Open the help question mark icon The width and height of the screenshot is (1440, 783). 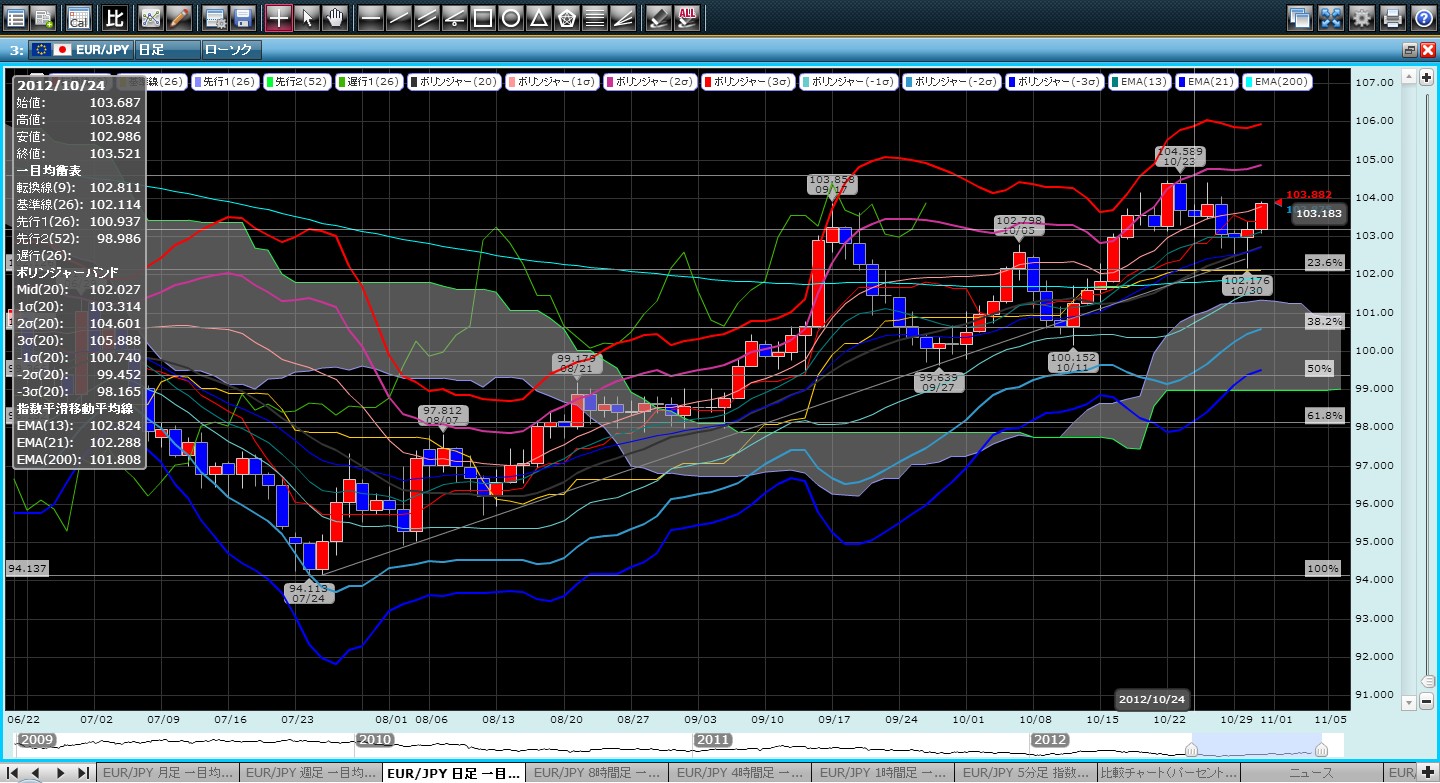(1422, 17)
